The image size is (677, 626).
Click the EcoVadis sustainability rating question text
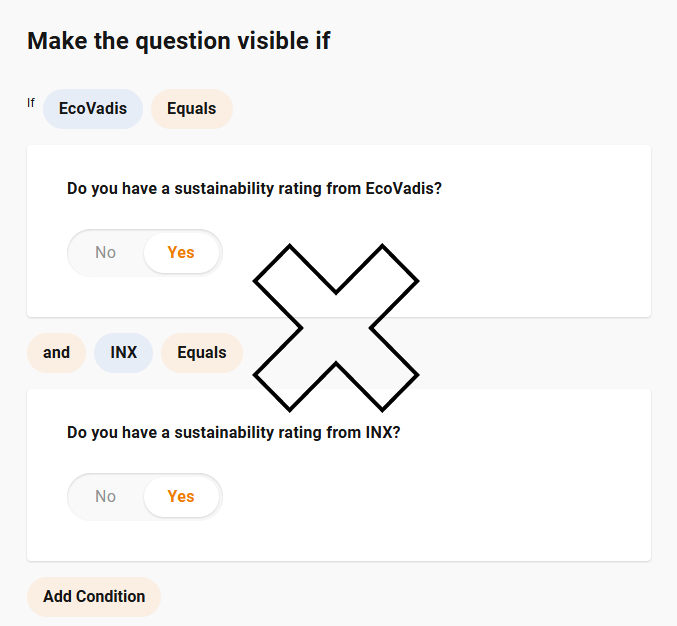[254, 188]
